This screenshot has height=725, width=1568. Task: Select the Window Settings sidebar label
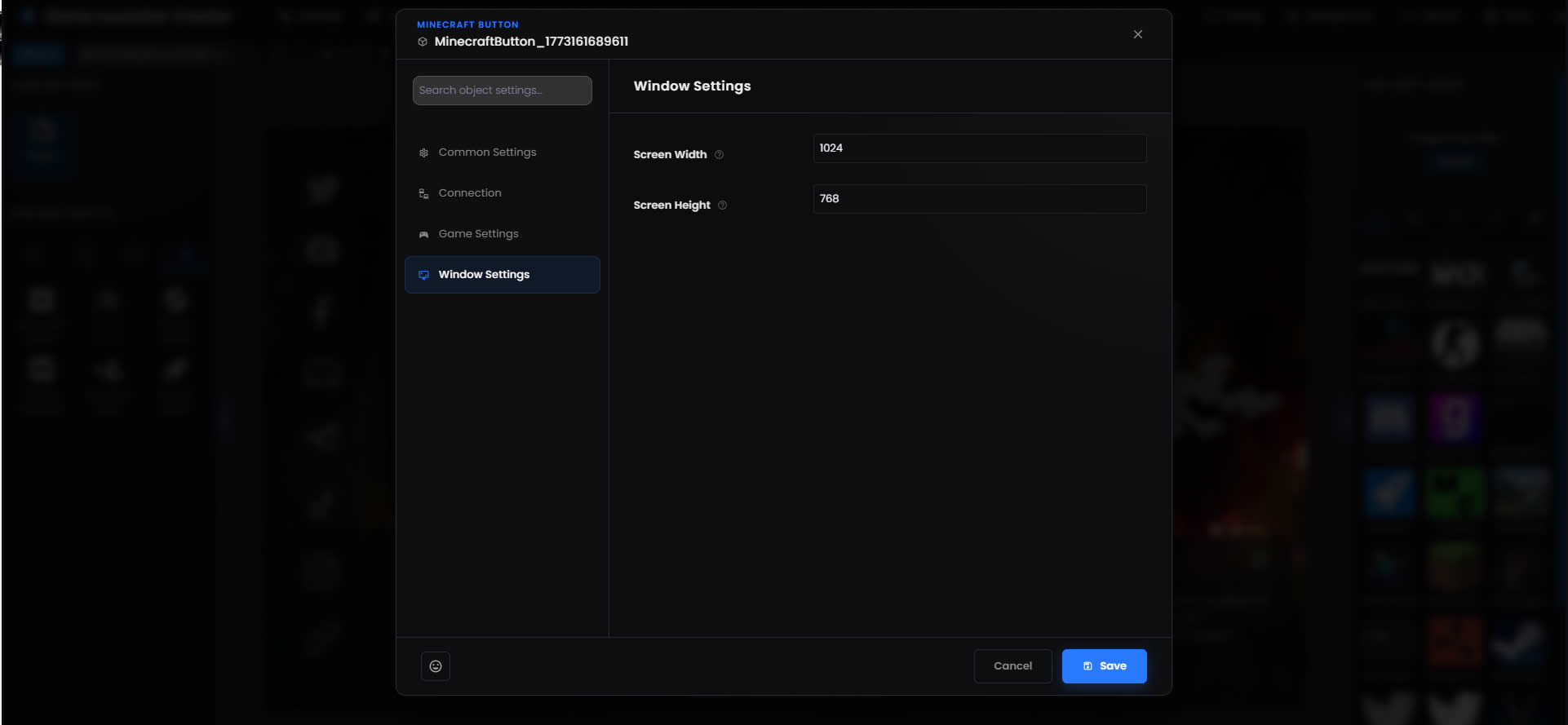pyautogui.click(x=484, y=275)
